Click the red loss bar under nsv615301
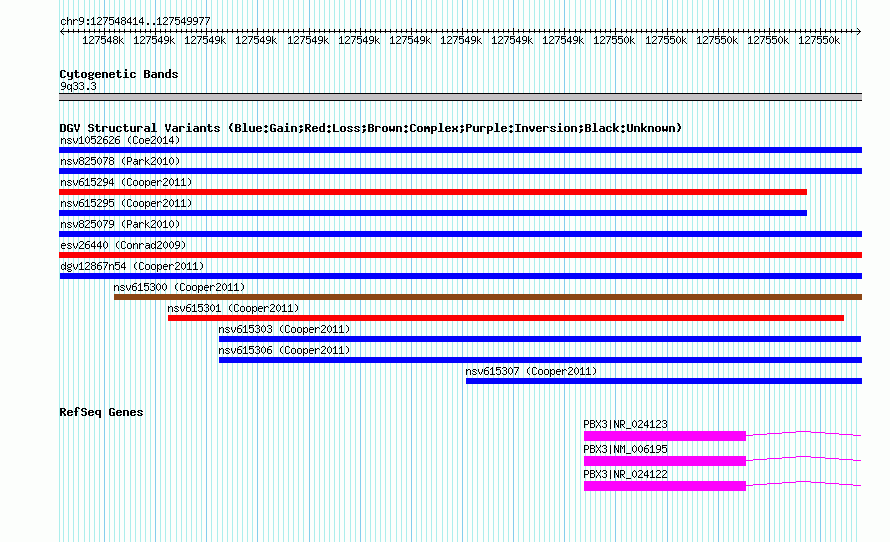The height and width of the screenshot is (542, 890). click(506, 318)
